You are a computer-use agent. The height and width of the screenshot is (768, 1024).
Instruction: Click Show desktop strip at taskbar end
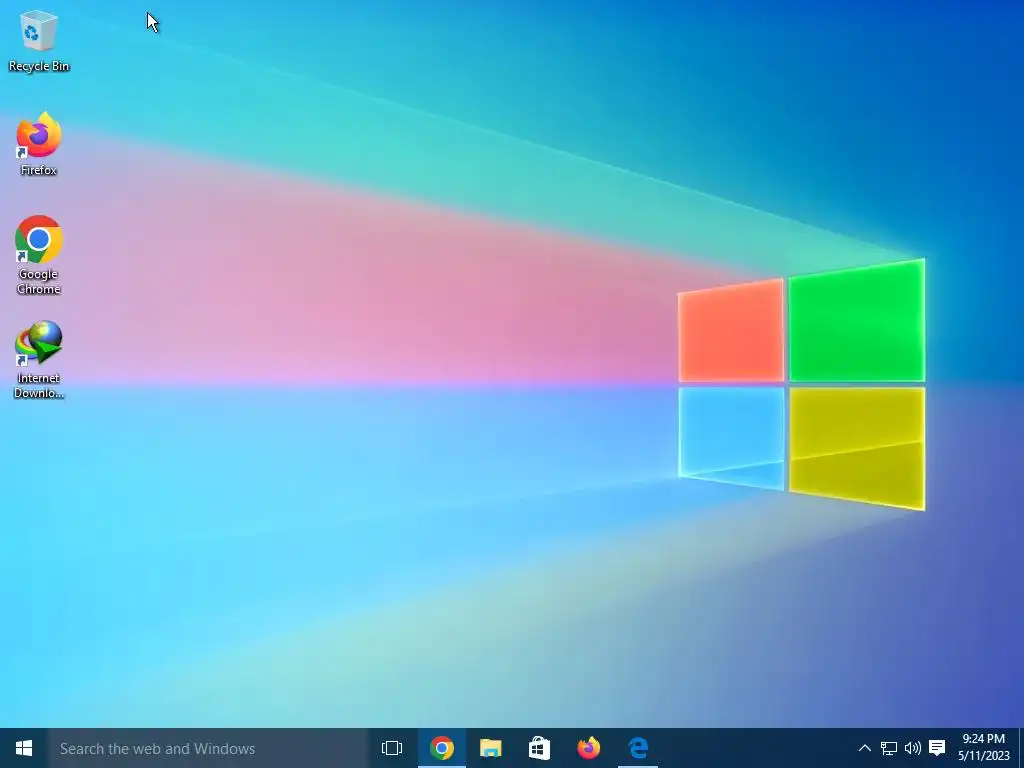pos(1021,748)
